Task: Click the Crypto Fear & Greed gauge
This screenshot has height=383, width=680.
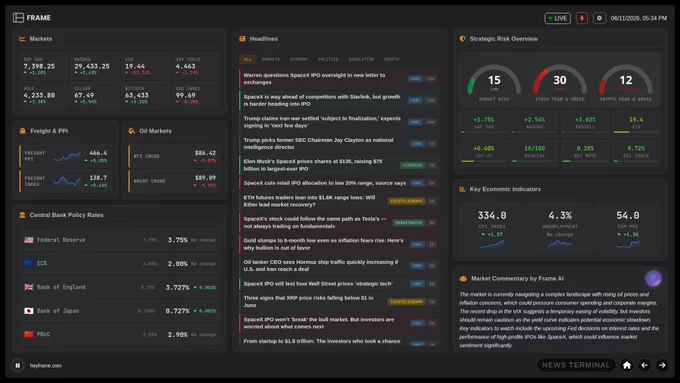Action: pos(625,83)
